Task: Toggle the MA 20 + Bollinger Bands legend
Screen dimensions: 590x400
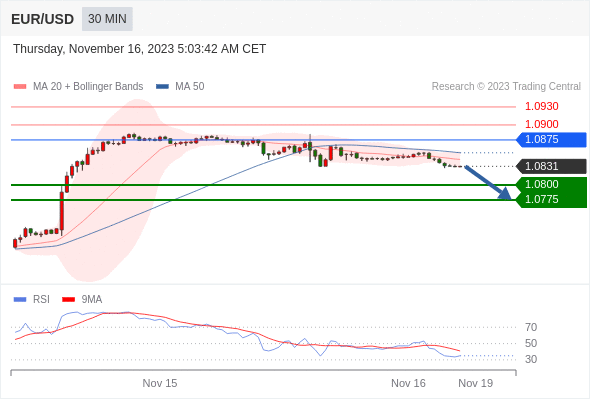Action: coord(88,87)
